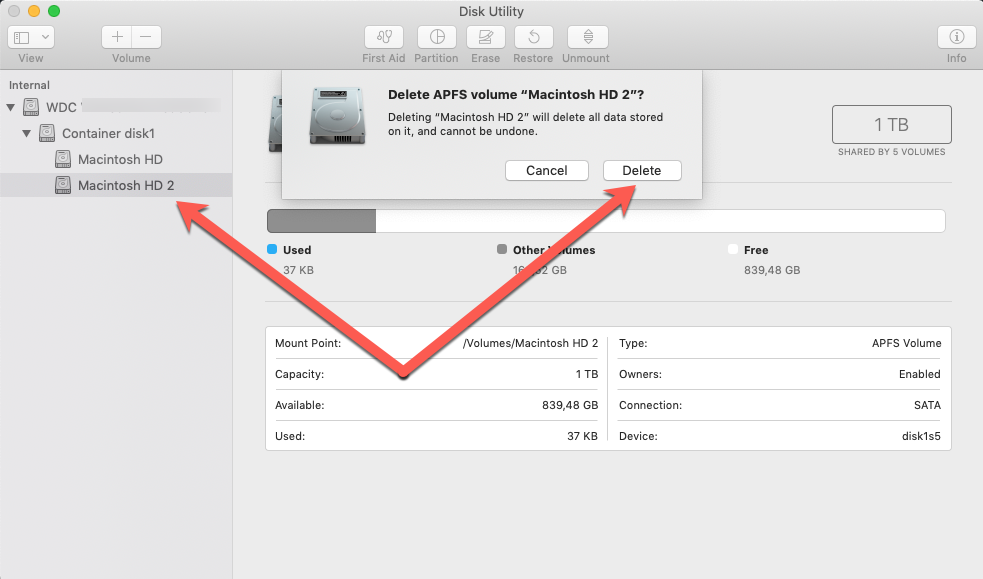The width and height of the screenshot is (983, 579).
Task: Remove a volume with the minus icon
Action: click(x=145, y=35)
